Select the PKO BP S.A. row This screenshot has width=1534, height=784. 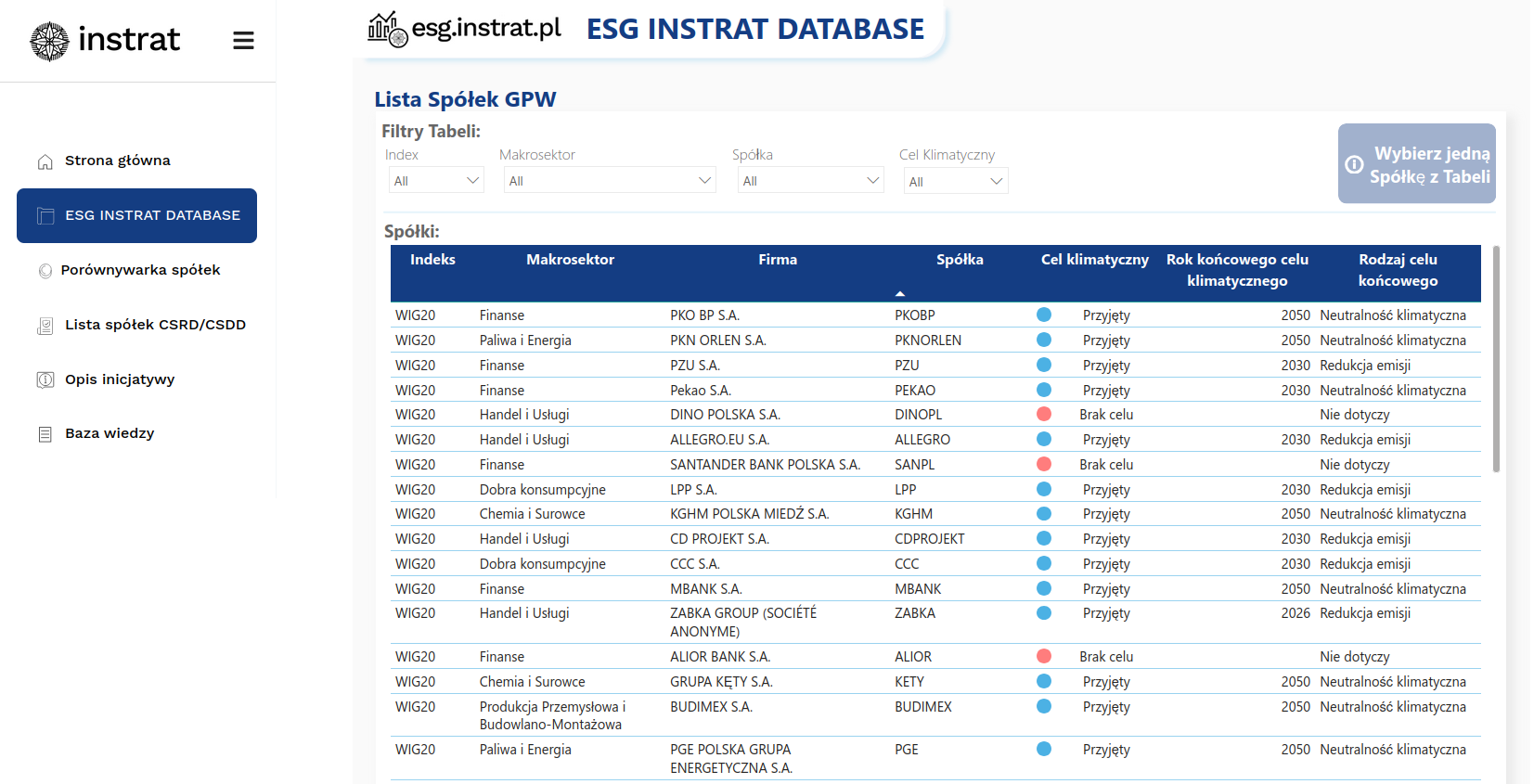click(935, 315)
